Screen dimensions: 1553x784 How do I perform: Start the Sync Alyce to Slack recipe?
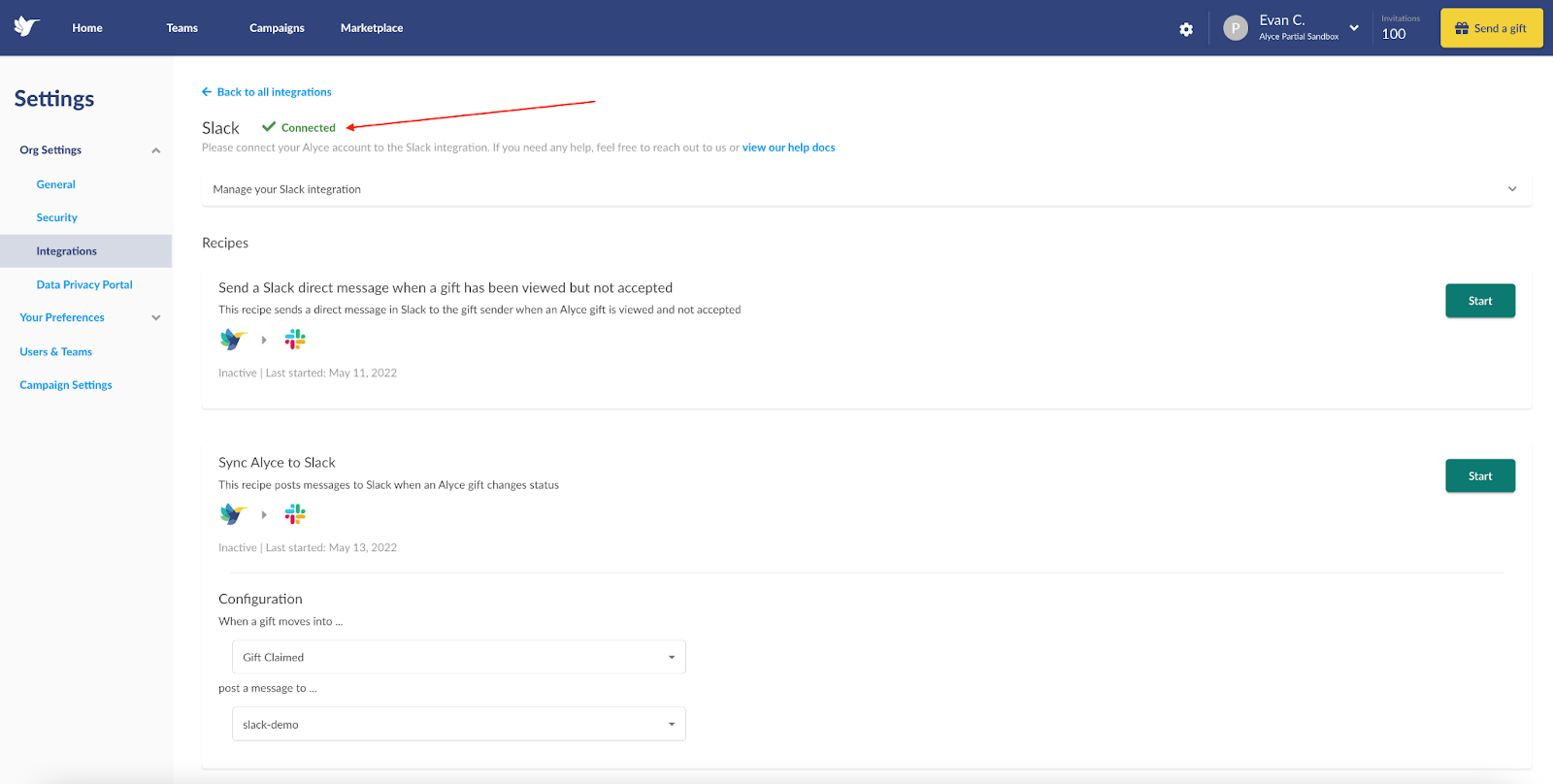click(1479, 475)
